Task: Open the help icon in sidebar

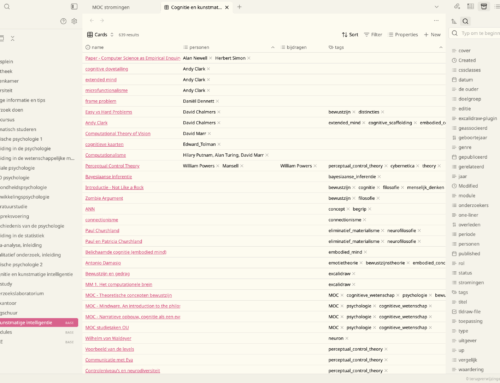Action: [63, 21]
